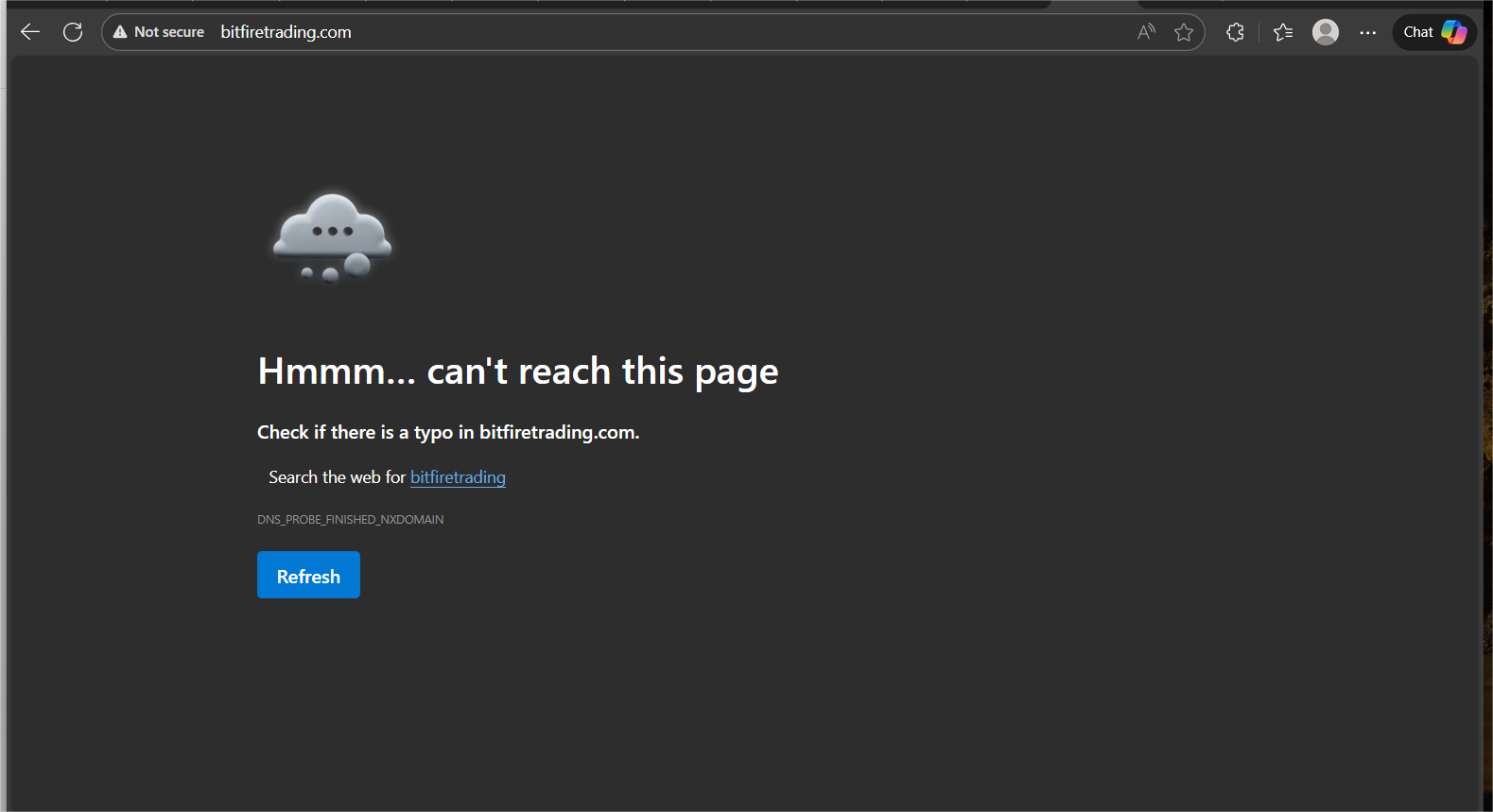The width and height of the screenshot is (1493, 812).
Task: Open the Copilot Chat button
Action: [1434, 32]
